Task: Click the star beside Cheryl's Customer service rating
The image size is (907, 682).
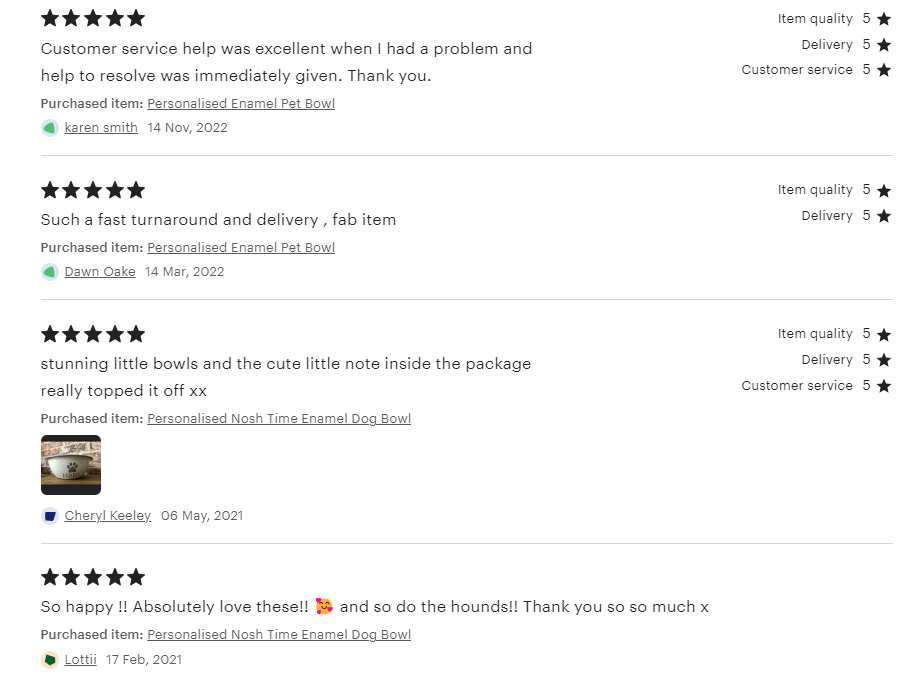Action: coord(883,386)
